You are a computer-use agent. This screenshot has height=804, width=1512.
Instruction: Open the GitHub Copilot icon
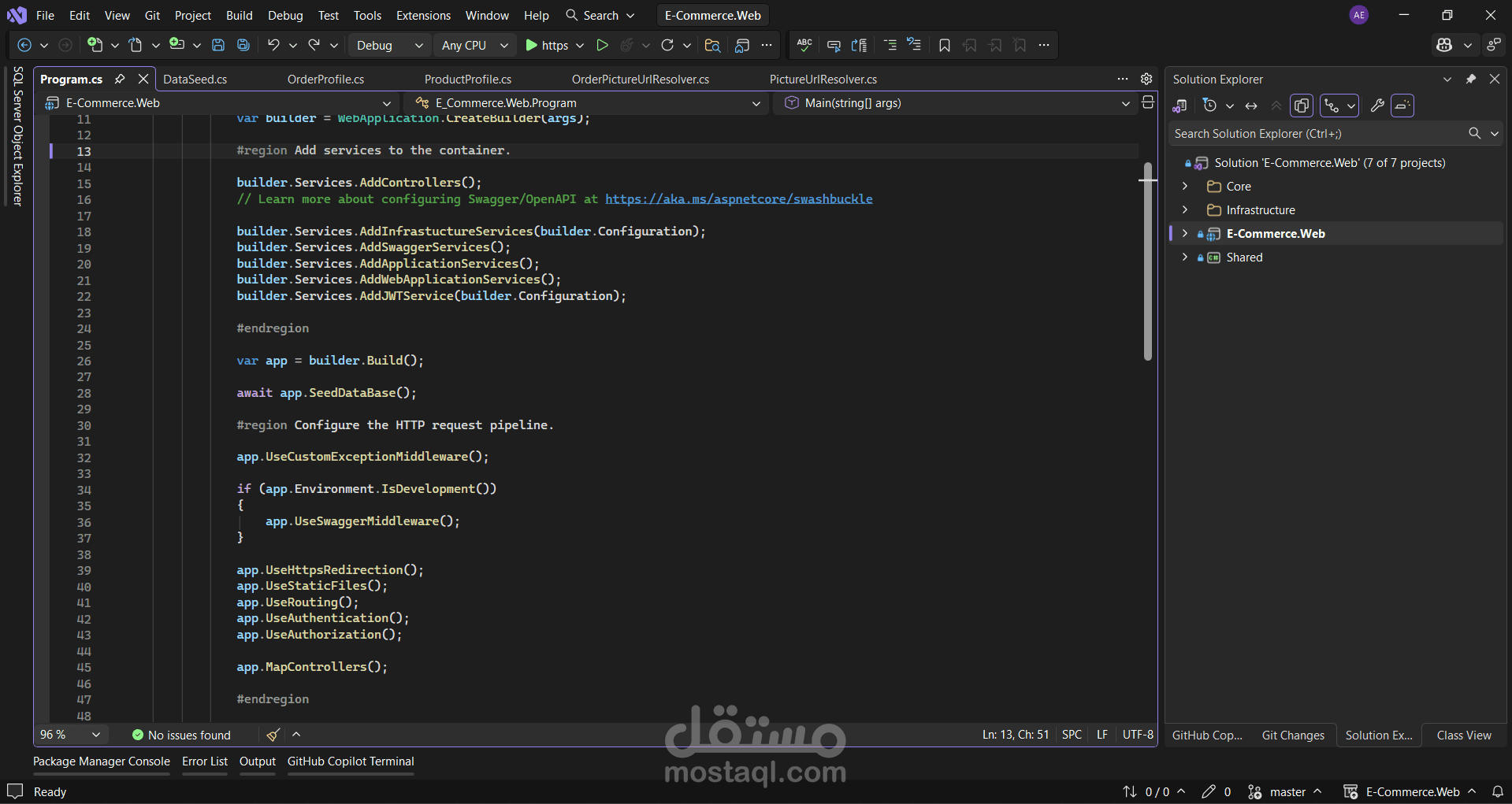[x=1444, y=46]
